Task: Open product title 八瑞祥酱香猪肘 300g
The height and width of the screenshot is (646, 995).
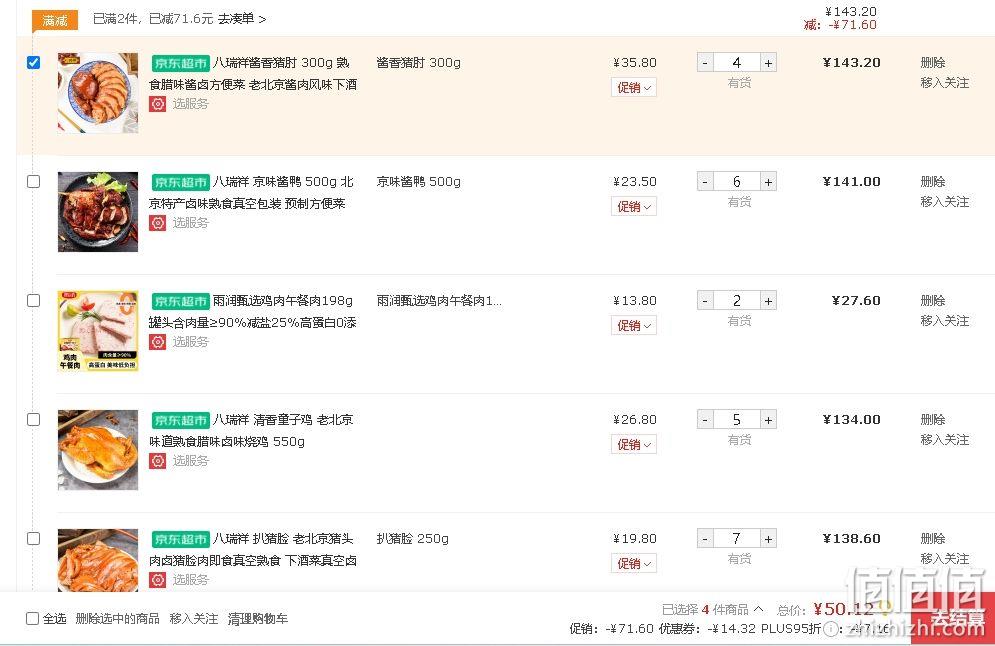Action: pyautogui.click(x=253, y=73)
